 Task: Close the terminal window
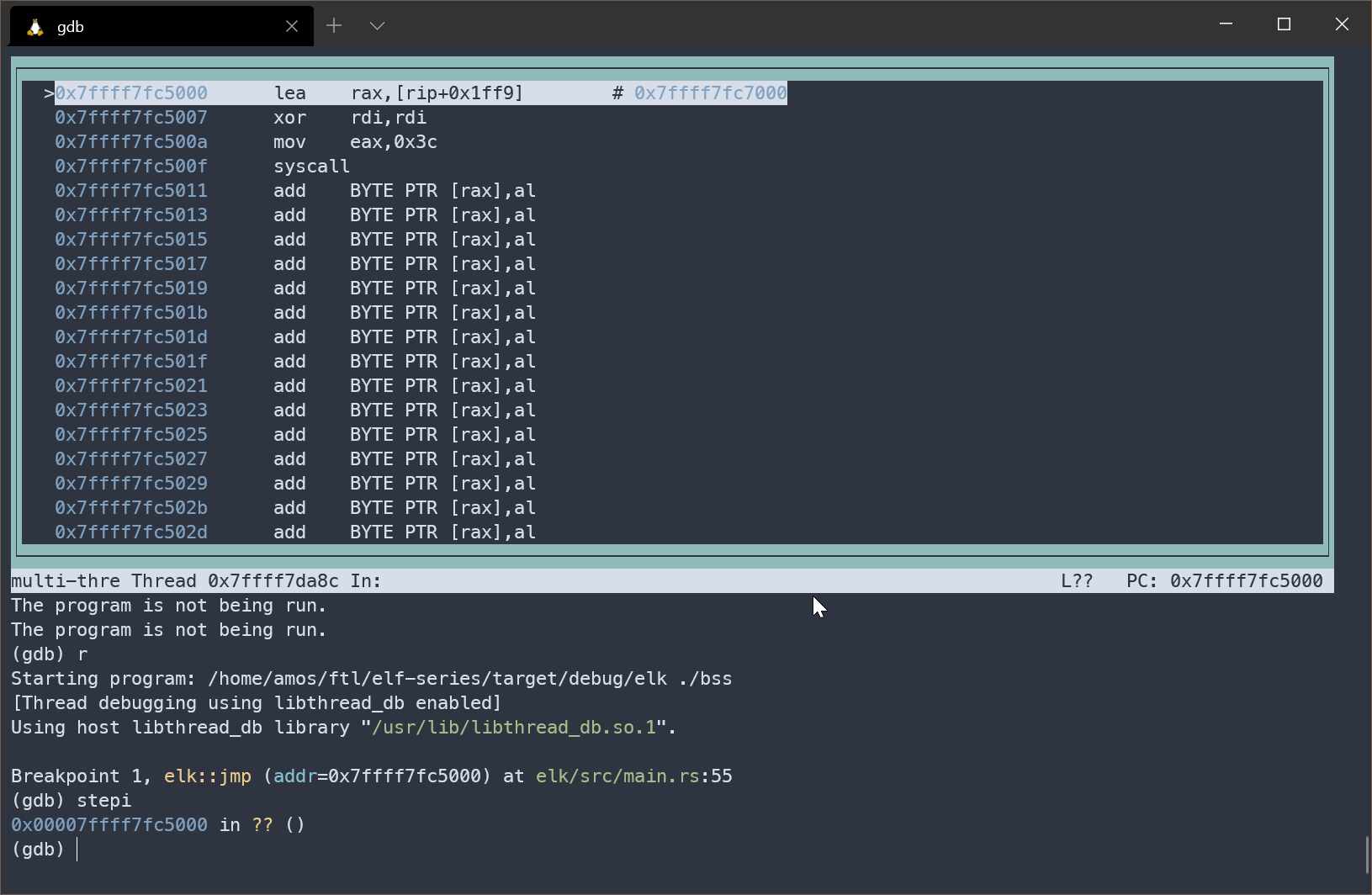1342,24
